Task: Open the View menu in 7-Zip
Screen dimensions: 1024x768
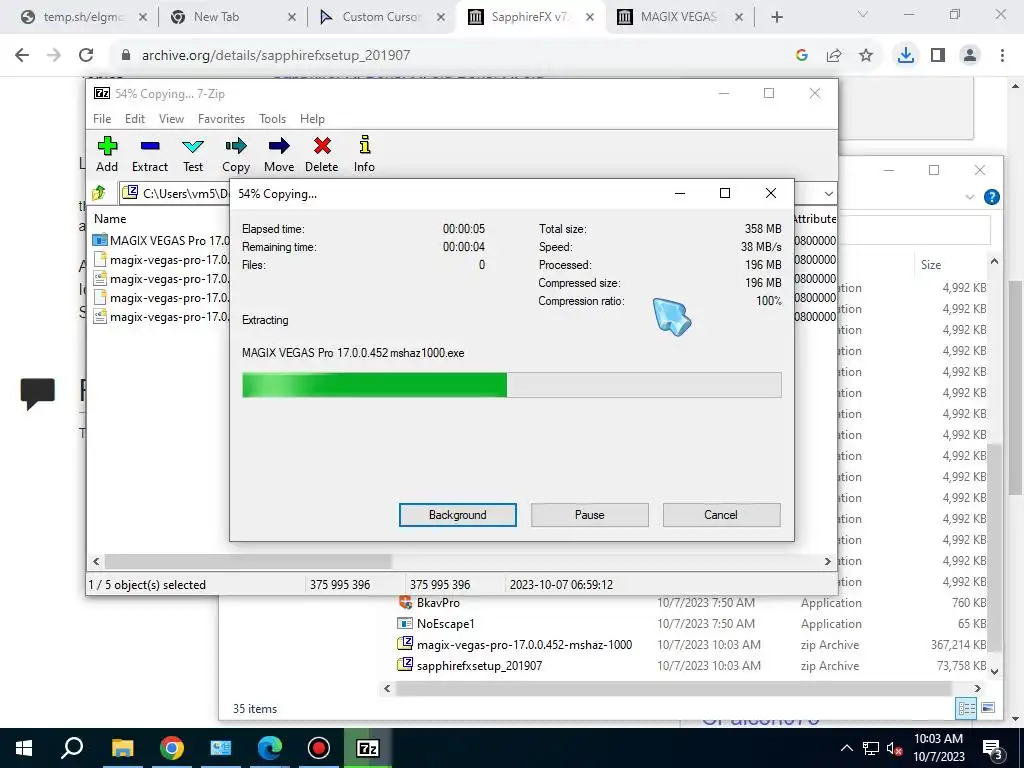Action: (x=171, y=119)
